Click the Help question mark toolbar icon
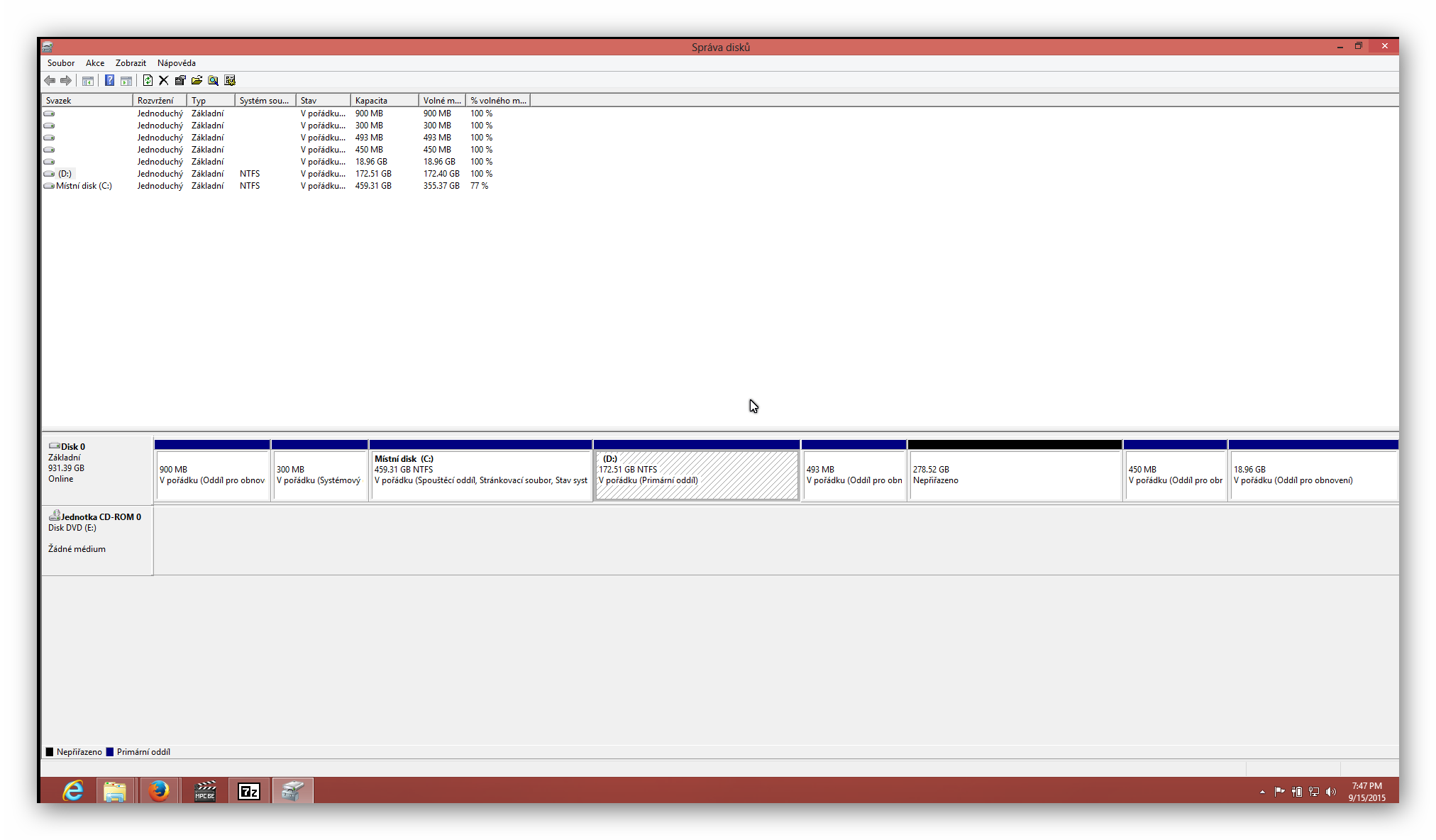 click(x=109, y=80)
